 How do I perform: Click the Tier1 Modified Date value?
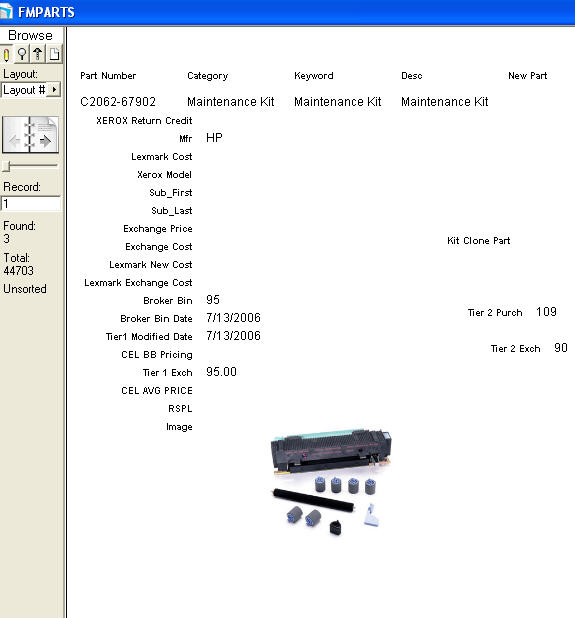click(233, 336)
